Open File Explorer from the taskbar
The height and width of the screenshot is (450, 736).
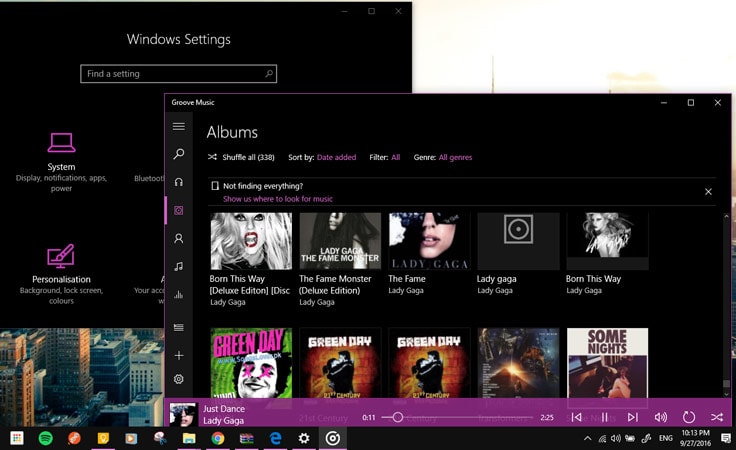[189, 438]
